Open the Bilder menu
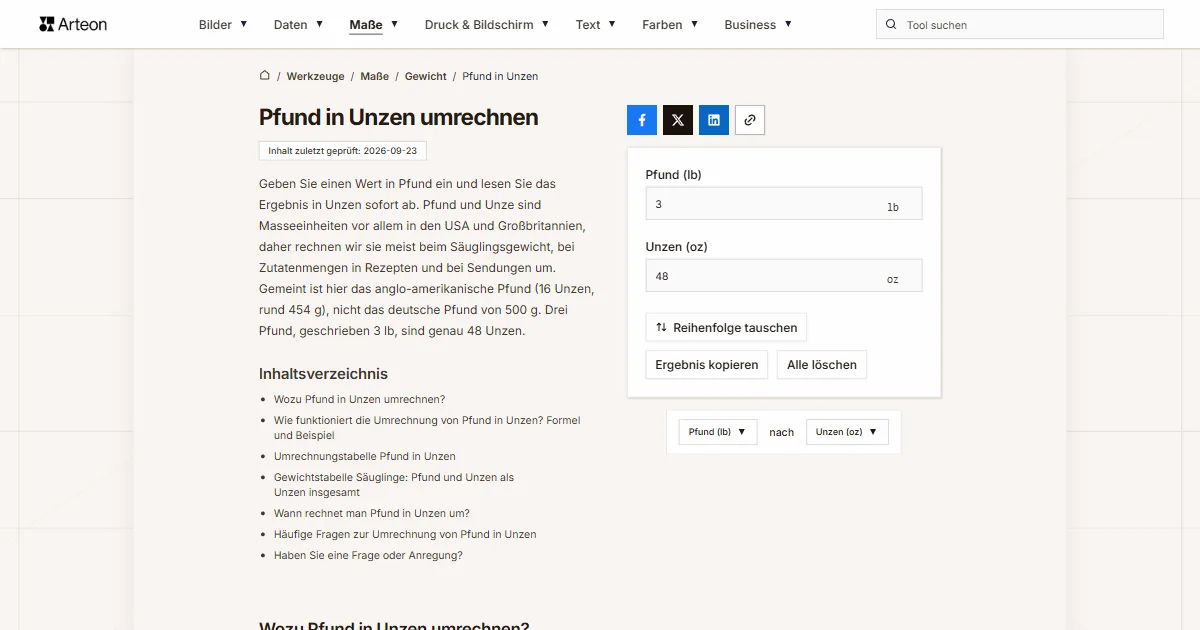The height and width of the screenshot is (630, 1200). (223, 25)
